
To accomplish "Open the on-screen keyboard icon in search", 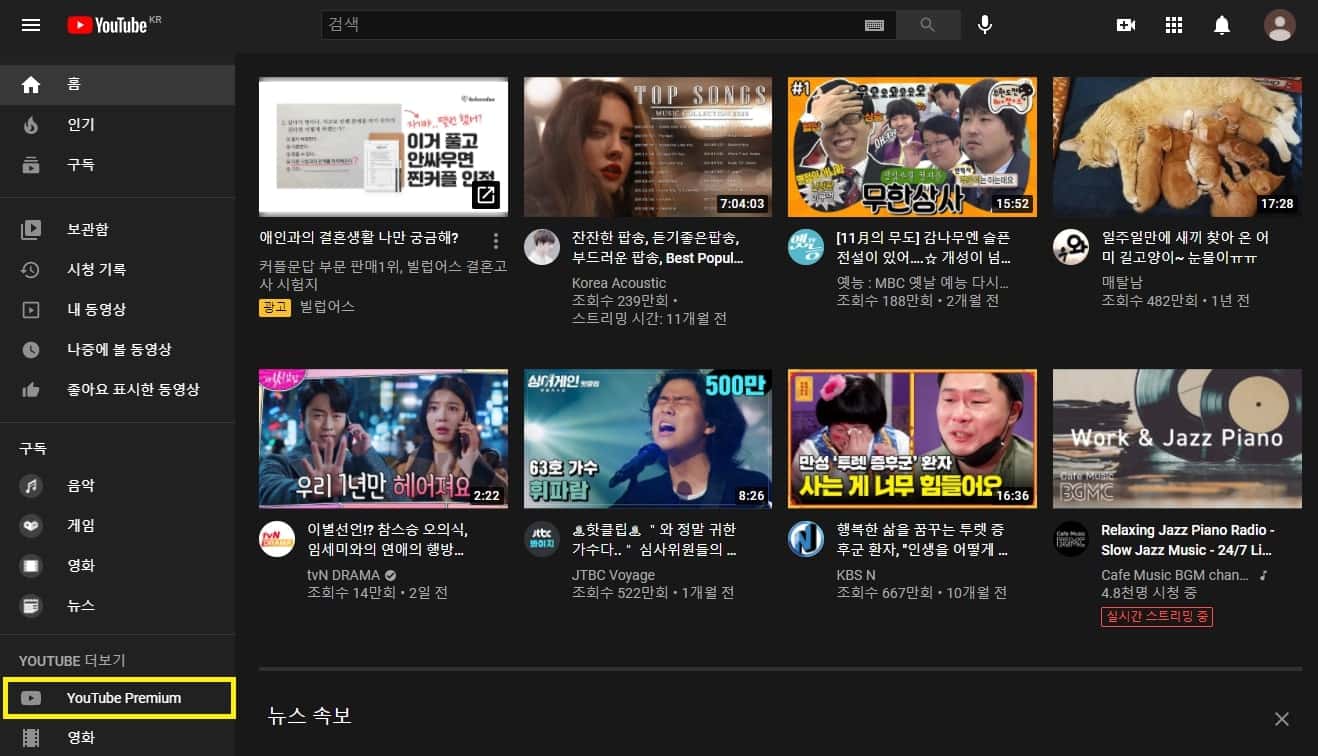I will tap(874, 25).
